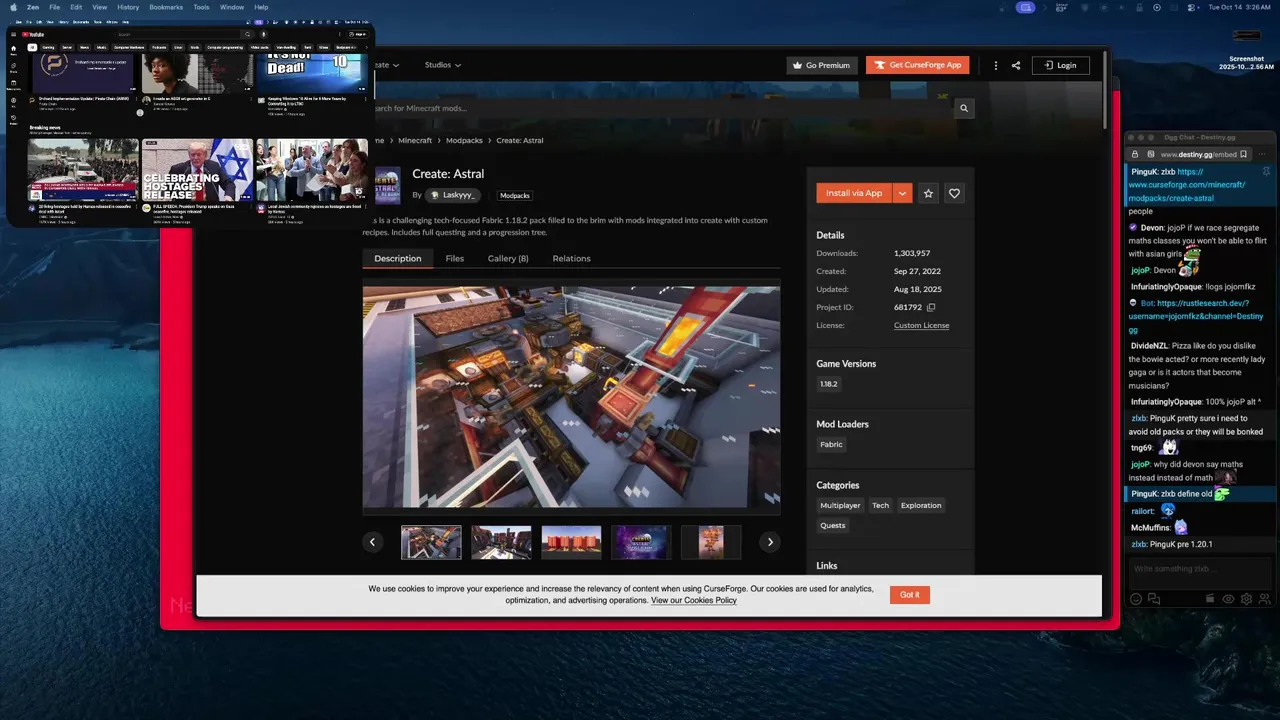Expand the Studios dropdown in the CurseForge header
The height and width of the screenshot is (720, 1280).
coord(443,65)
